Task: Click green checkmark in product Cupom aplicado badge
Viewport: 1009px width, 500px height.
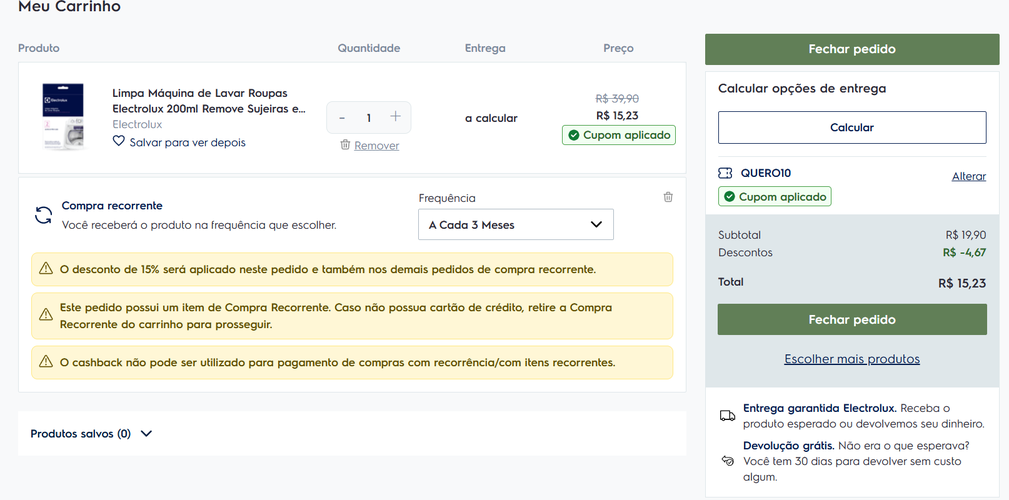Action: coord(573,135)
